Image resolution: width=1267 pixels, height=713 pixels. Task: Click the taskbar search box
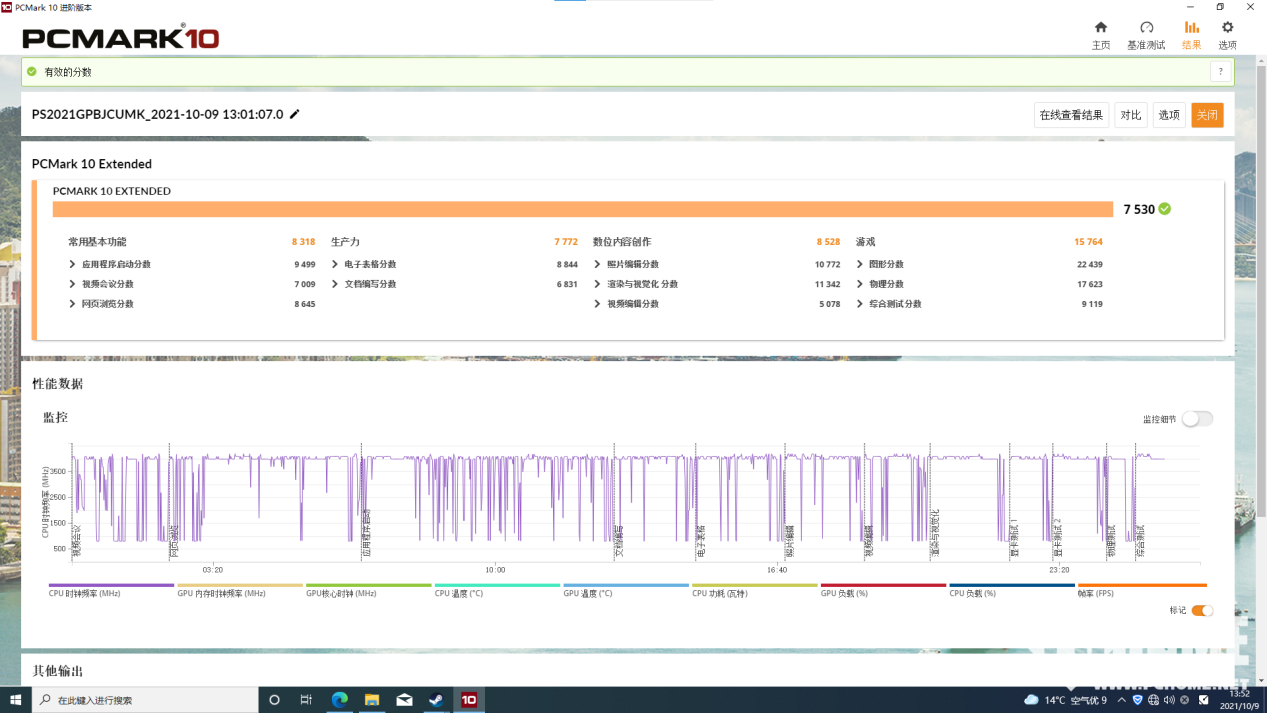(145, 700)
